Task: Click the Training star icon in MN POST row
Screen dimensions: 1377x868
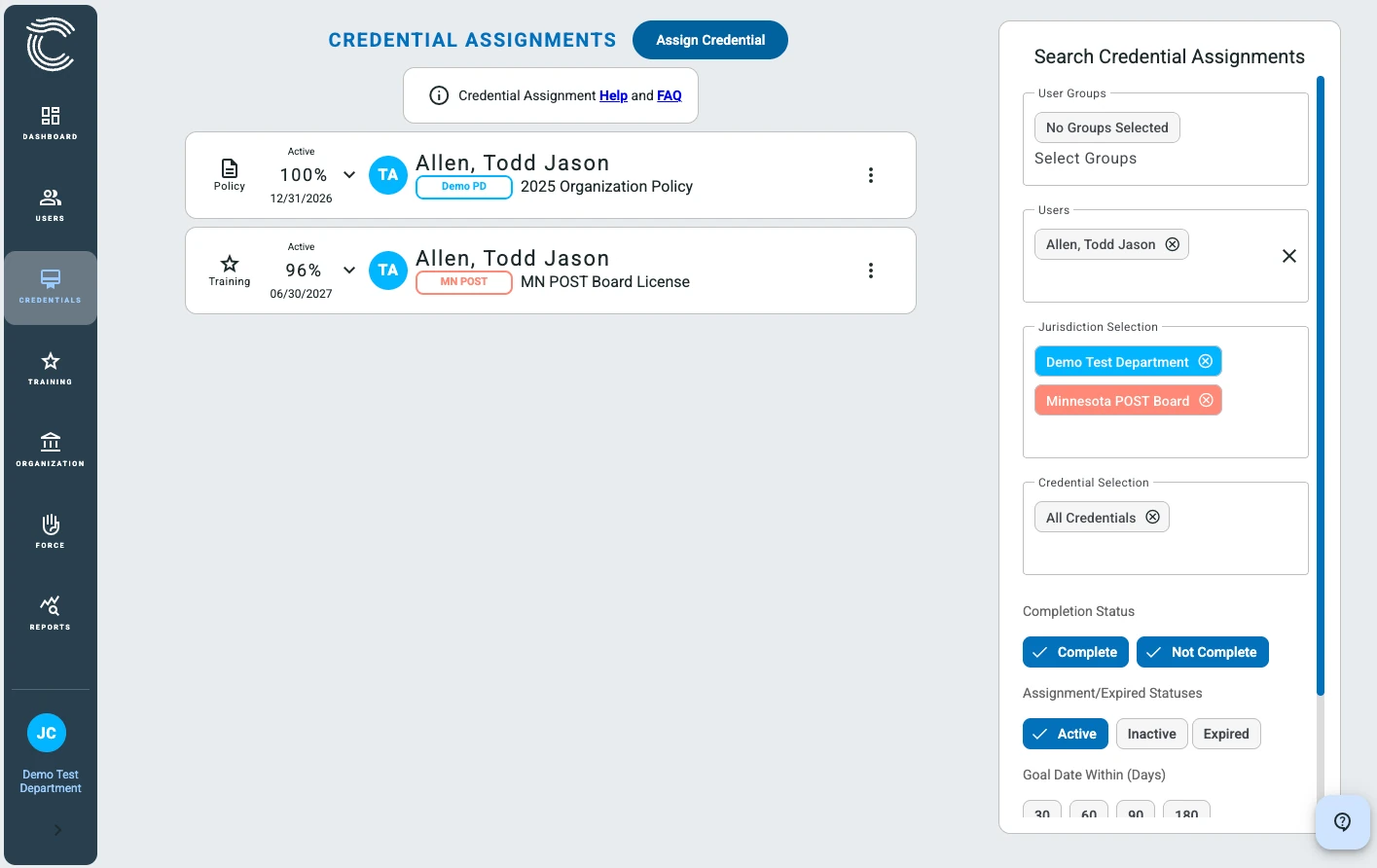Action: (230, 264)
